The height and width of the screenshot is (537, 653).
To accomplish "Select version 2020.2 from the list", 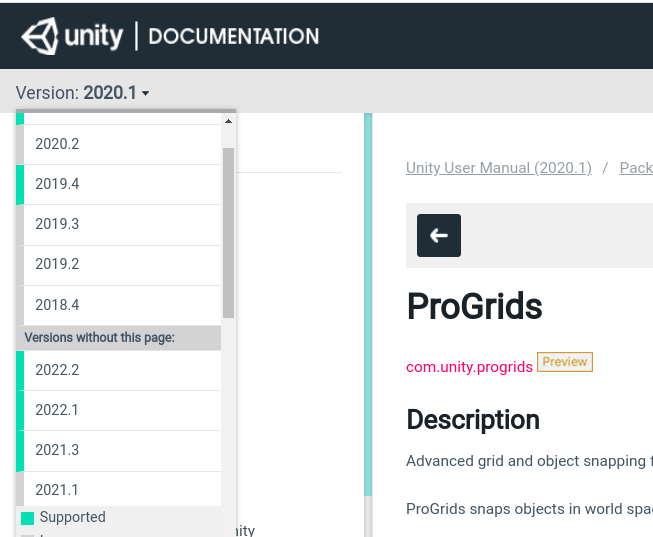I will tap(57, 144).
